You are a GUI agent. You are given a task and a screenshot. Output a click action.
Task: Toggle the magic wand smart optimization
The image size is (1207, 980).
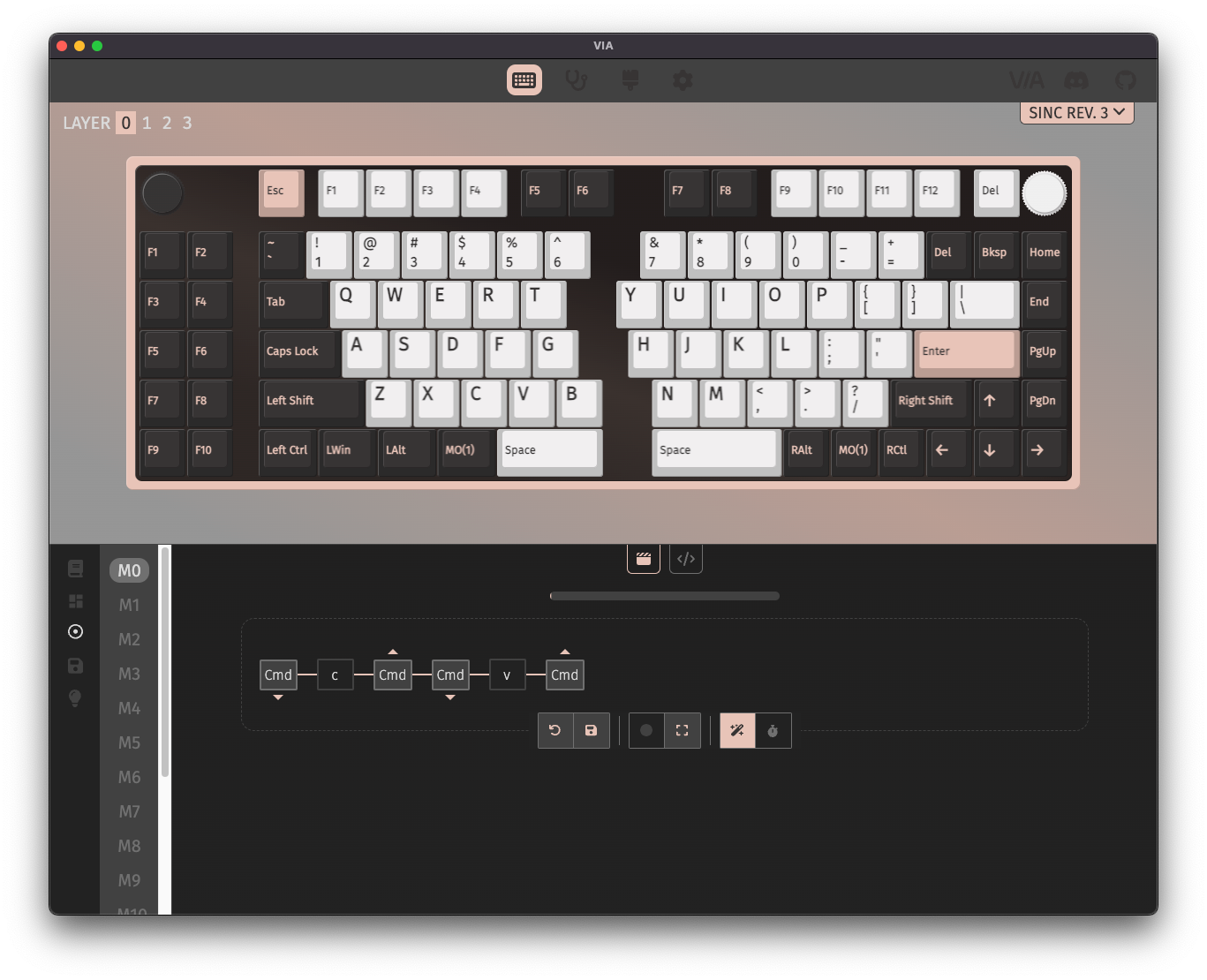point(737,730)
